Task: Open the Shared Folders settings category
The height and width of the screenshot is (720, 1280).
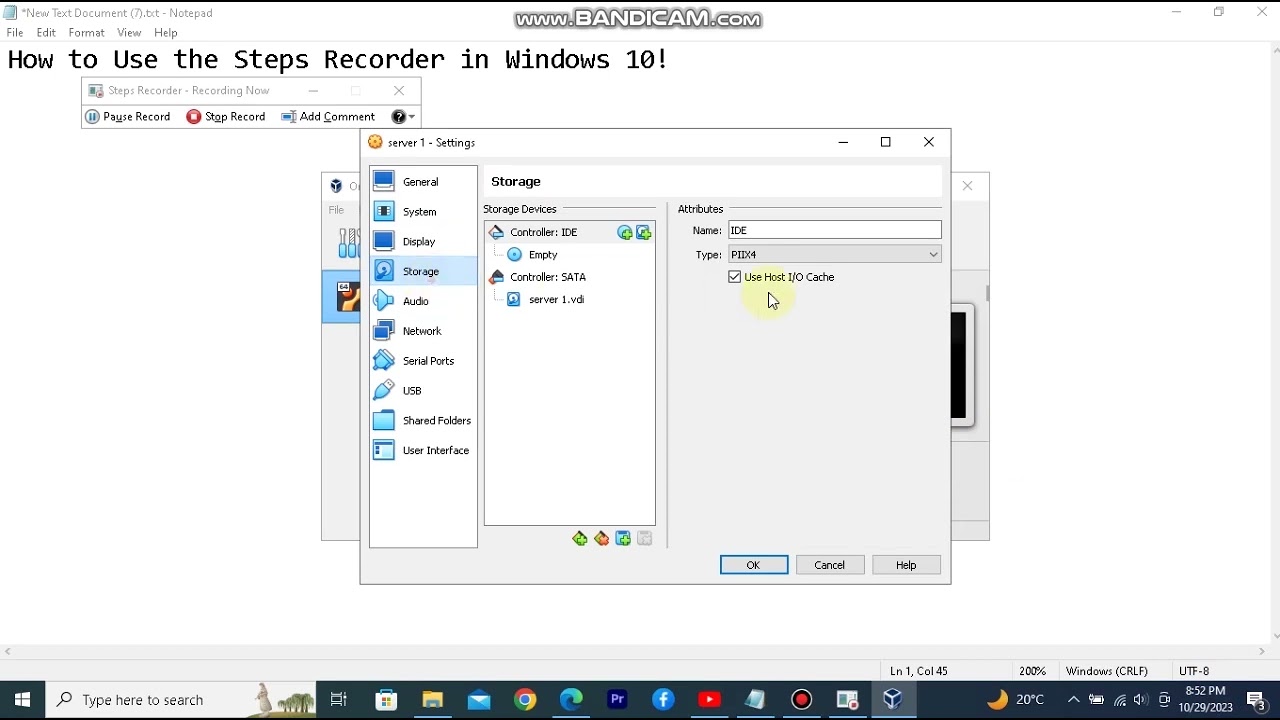Action: coord(423,421)
